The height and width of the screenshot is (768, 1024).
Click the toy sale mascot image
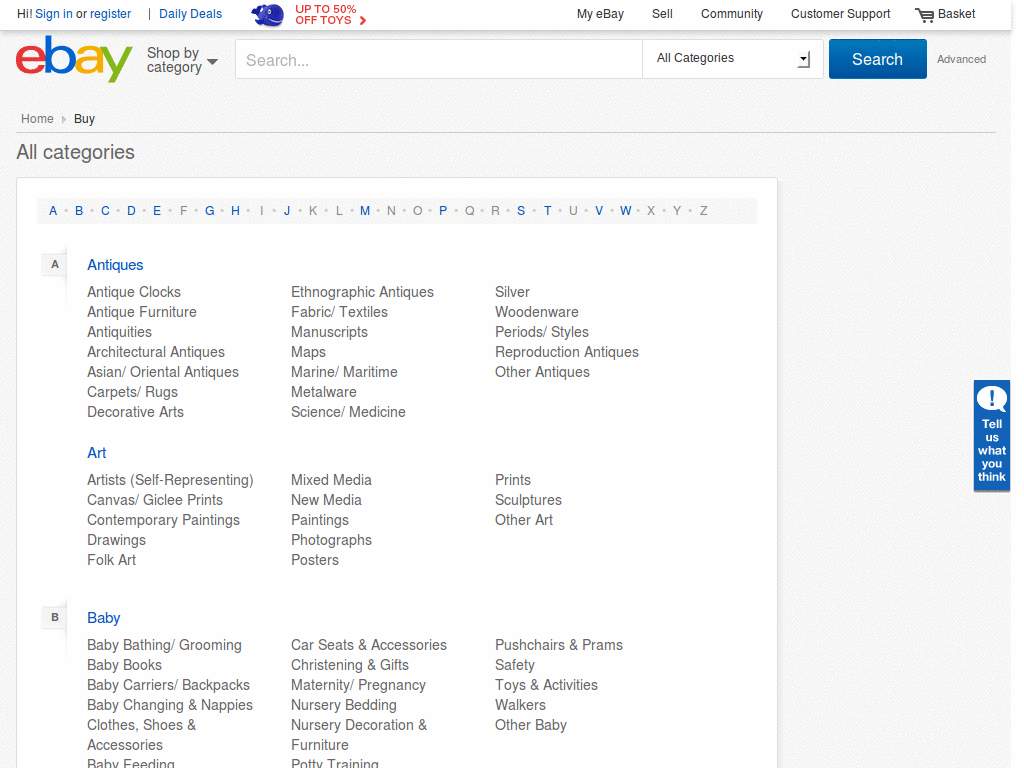268,14
